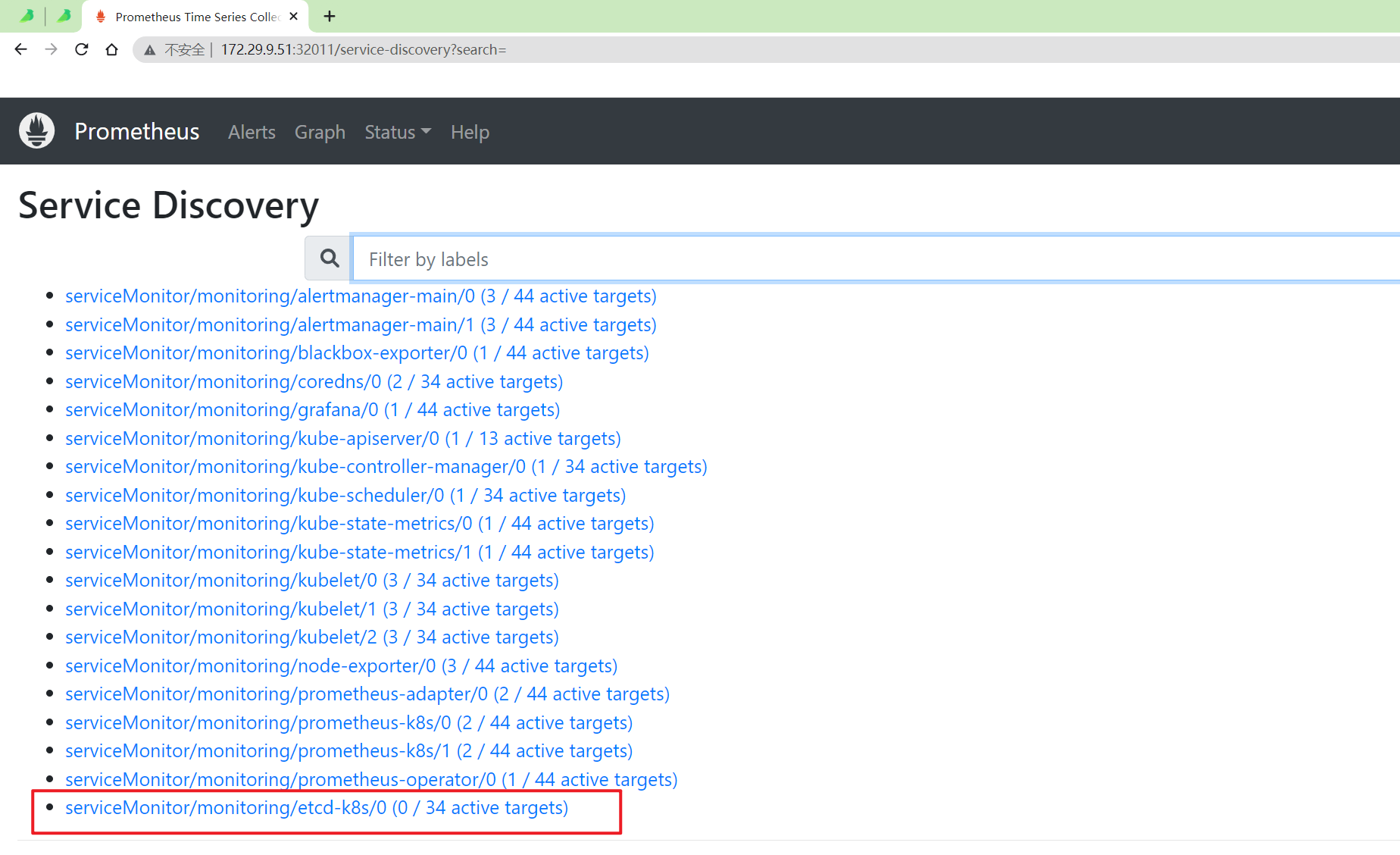
Task: Open kube-state-metrics/1 service monitor link
Action: [x=359, y=552]
